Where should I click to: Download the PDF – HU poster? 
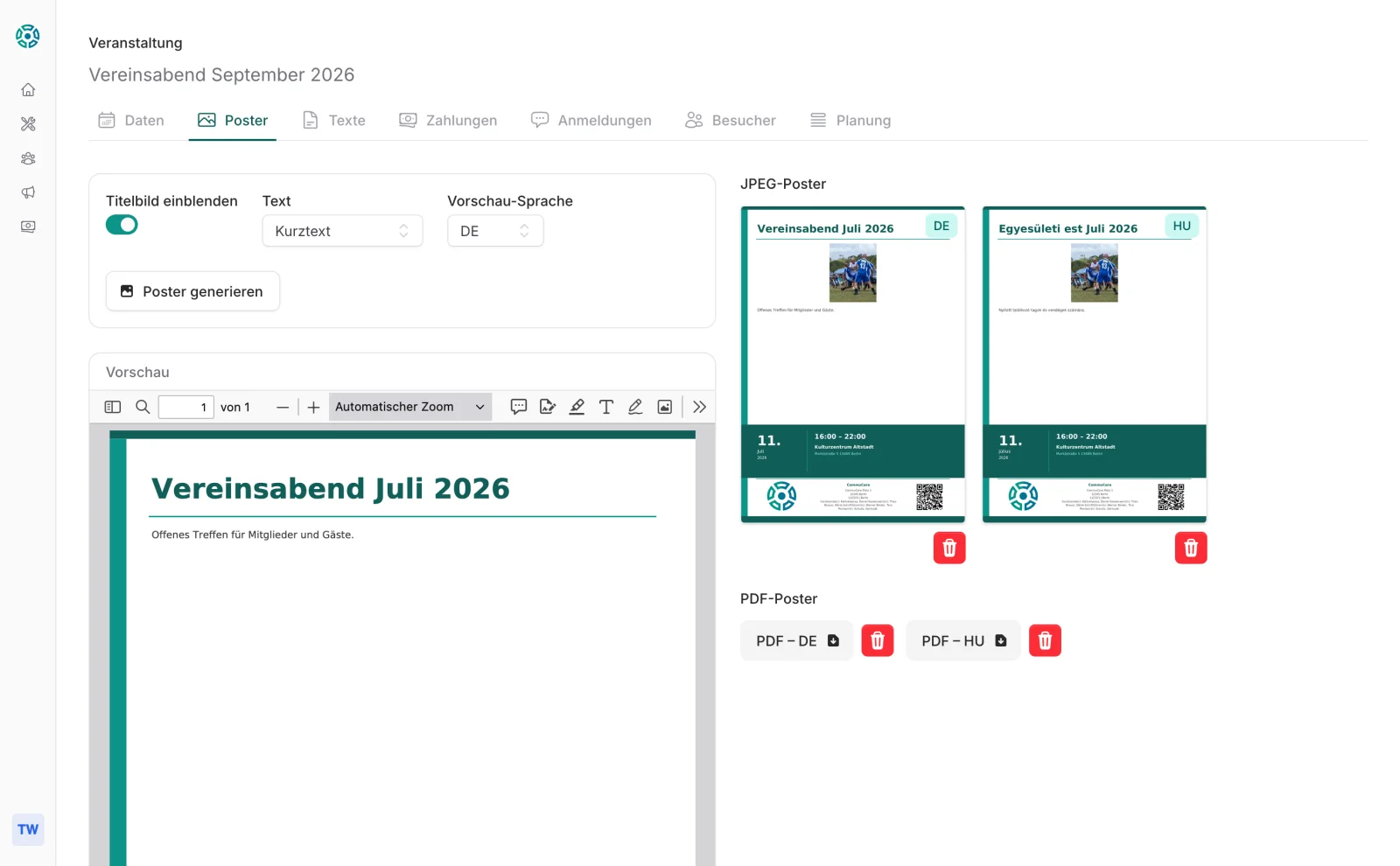[x=963, y=641]
